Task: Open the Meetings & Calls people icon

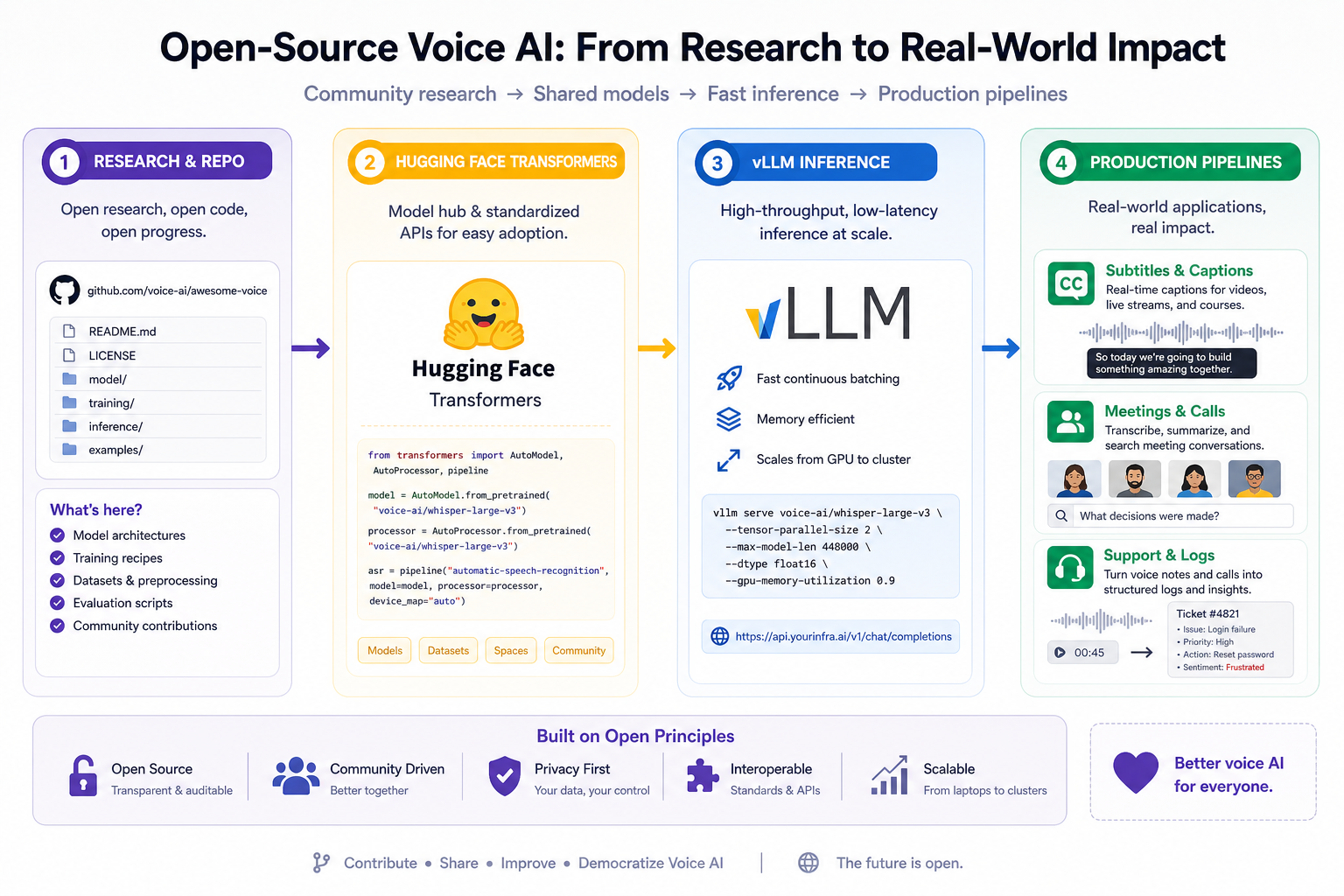Action: point(1070,423)
